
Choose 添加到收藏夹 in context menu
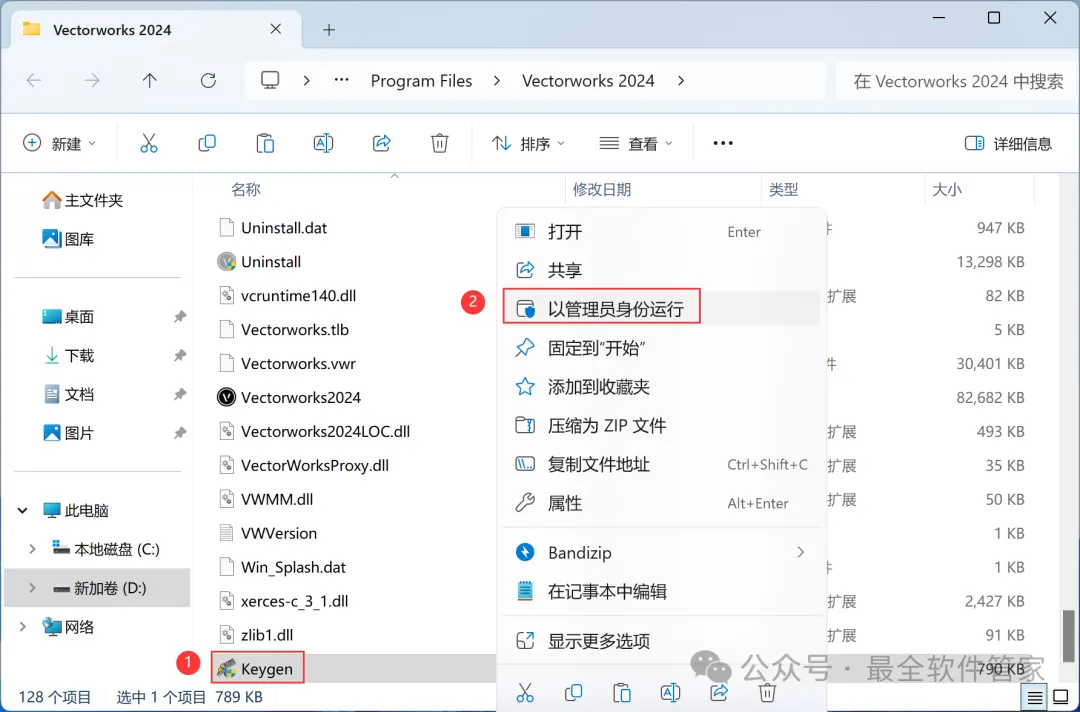pyautogui.click(x=661, y=386)
